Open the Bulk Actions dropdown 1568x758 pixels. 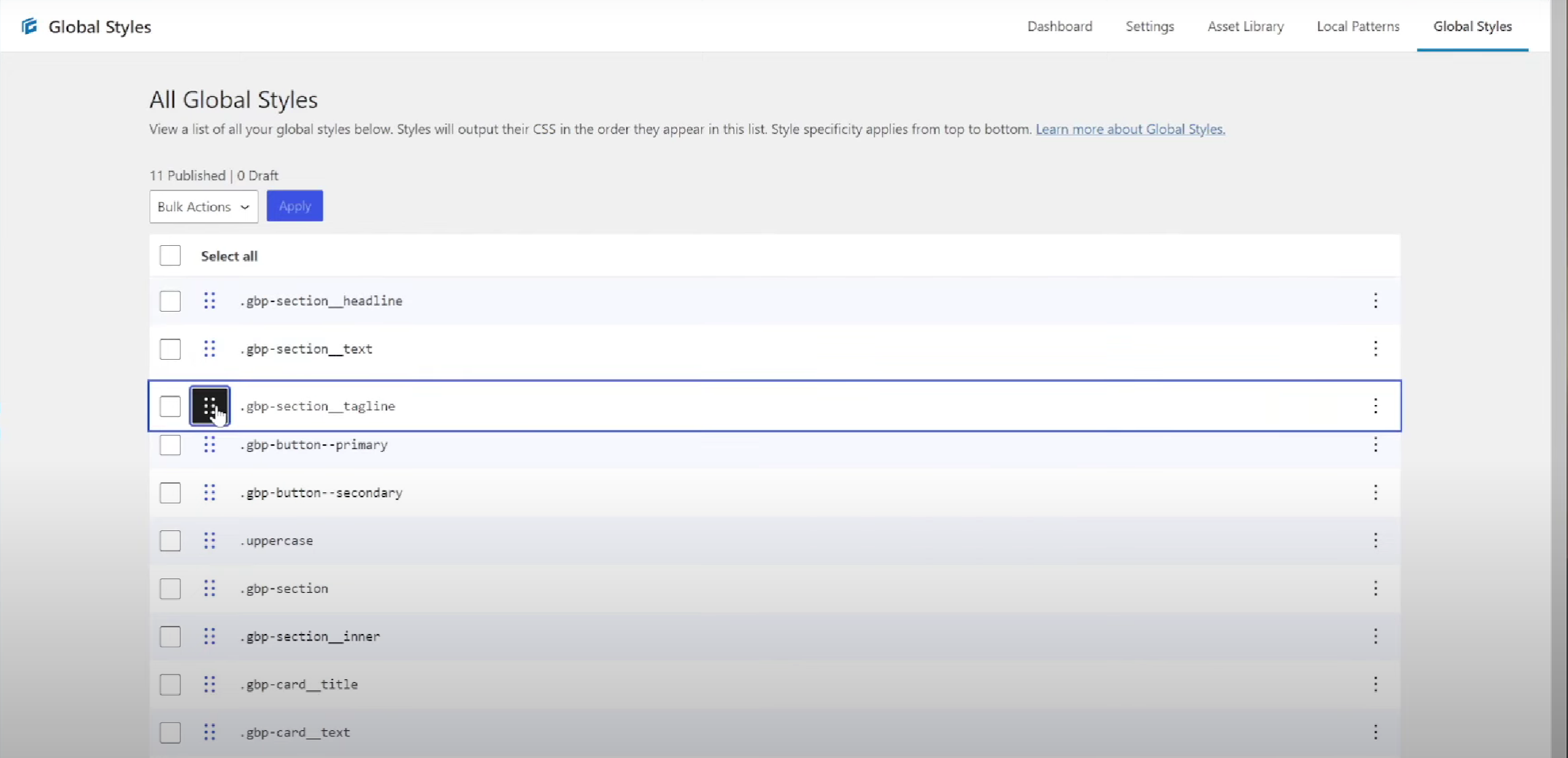(203, 207)
